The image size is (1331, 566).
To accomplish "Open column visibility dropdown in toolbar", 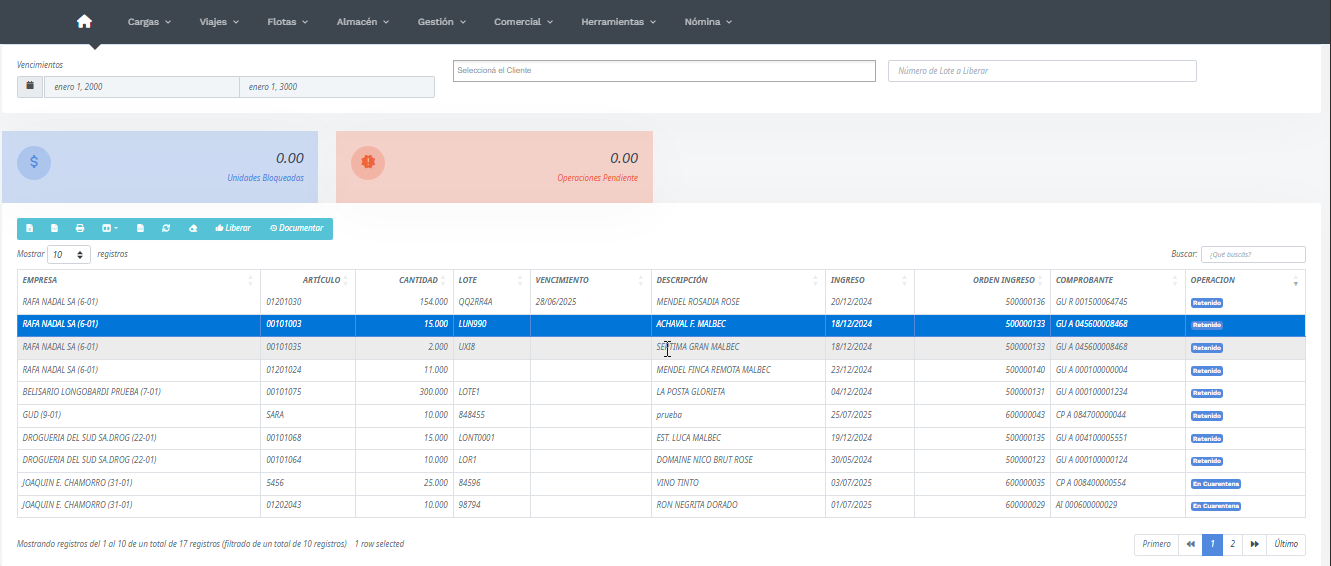I will [110, 228].
